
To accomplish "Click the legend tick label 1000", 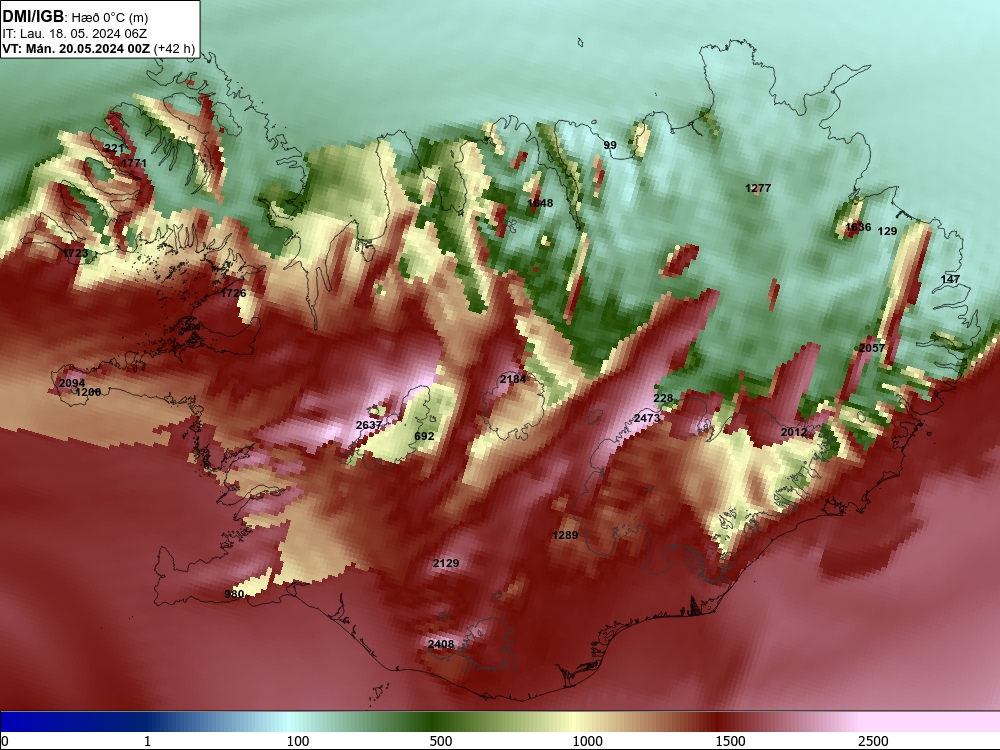I will [587, 741].
